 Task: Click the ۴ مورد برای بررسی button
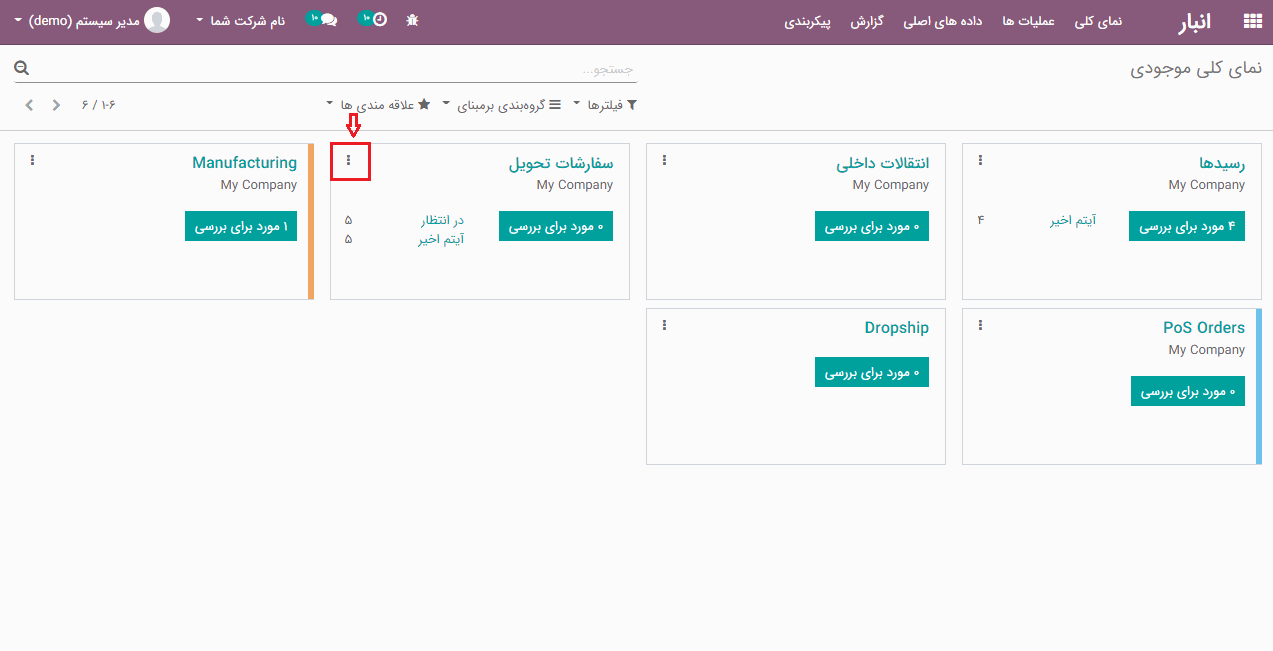click(1187, 226)
